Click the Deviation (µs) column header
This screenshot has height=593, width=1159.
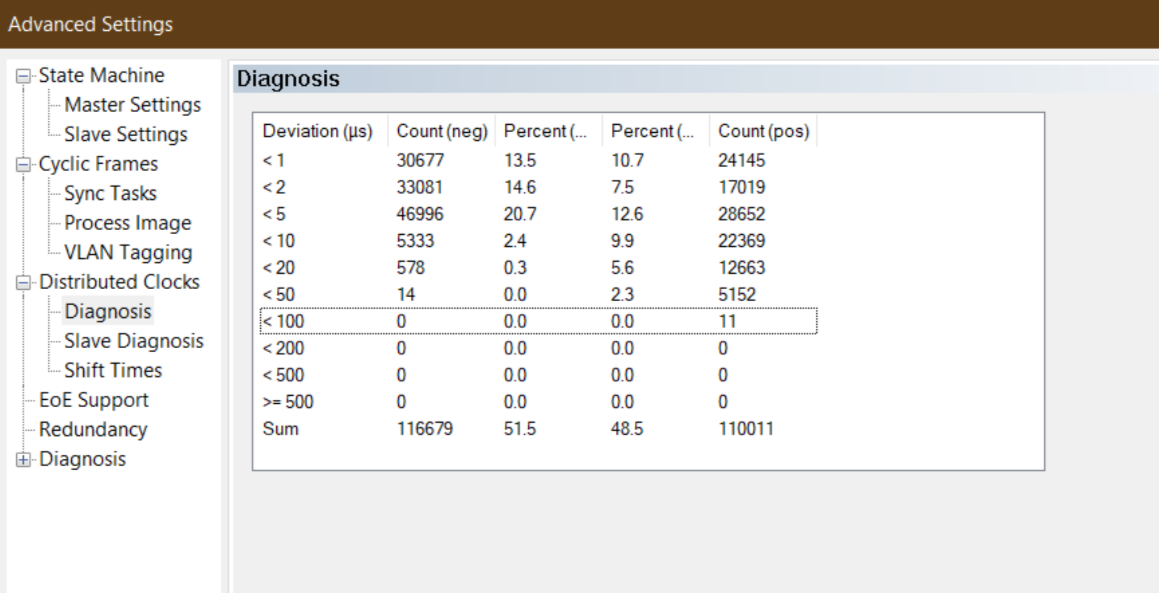click(317, 133)
